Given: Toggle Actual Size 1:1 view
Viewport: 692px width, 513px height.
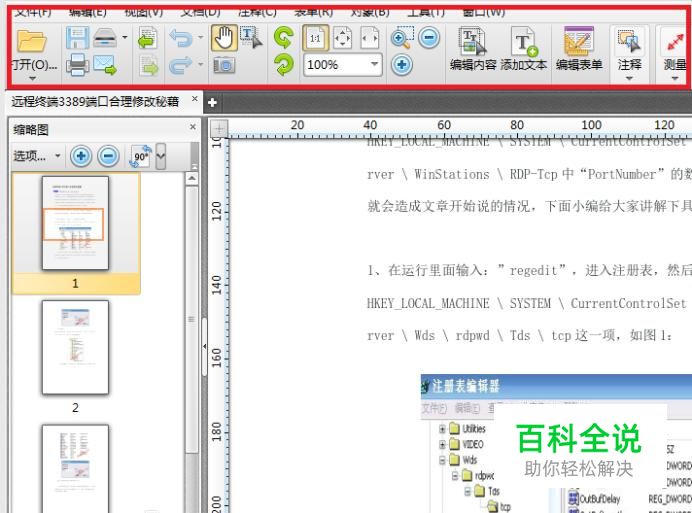Looking at the screenshot, I should pos(315,38).
